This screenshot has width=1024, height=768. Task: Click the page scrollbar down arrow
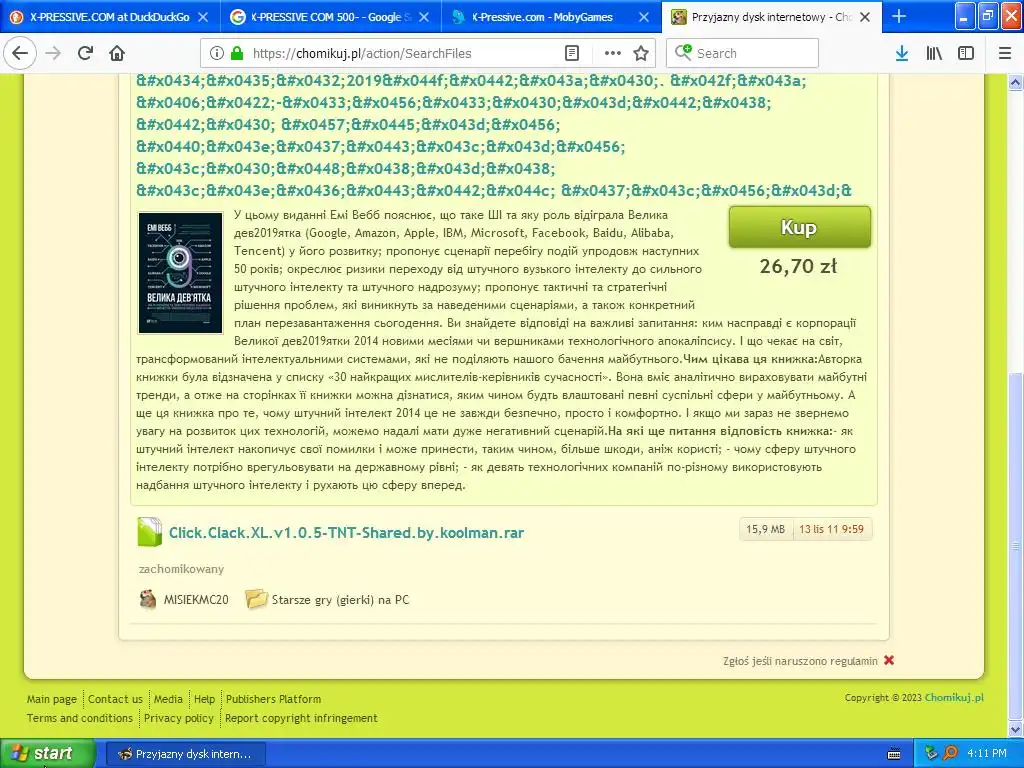tap(1016, 729)
